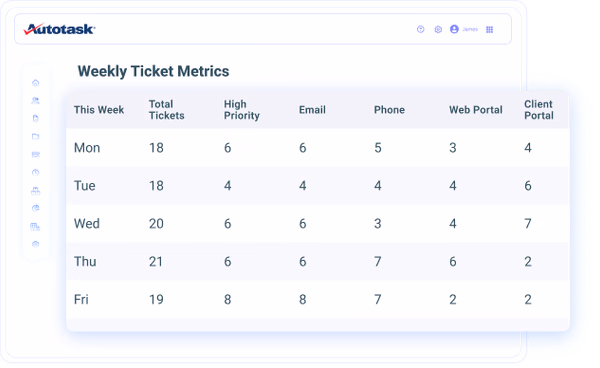Click Mon's Total Tickets value 18
Screen dimensions: 600x368
tap(156, 148)
